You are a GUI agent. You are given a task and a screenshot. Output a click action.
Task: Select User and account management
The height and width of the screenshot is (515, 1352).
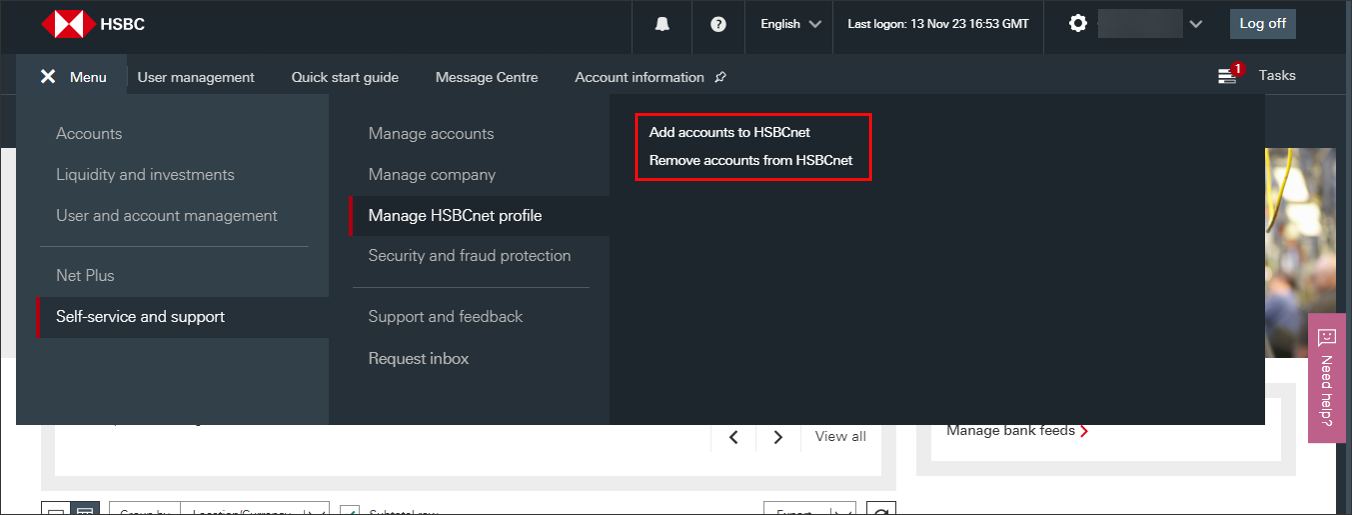tap(167, 216)
